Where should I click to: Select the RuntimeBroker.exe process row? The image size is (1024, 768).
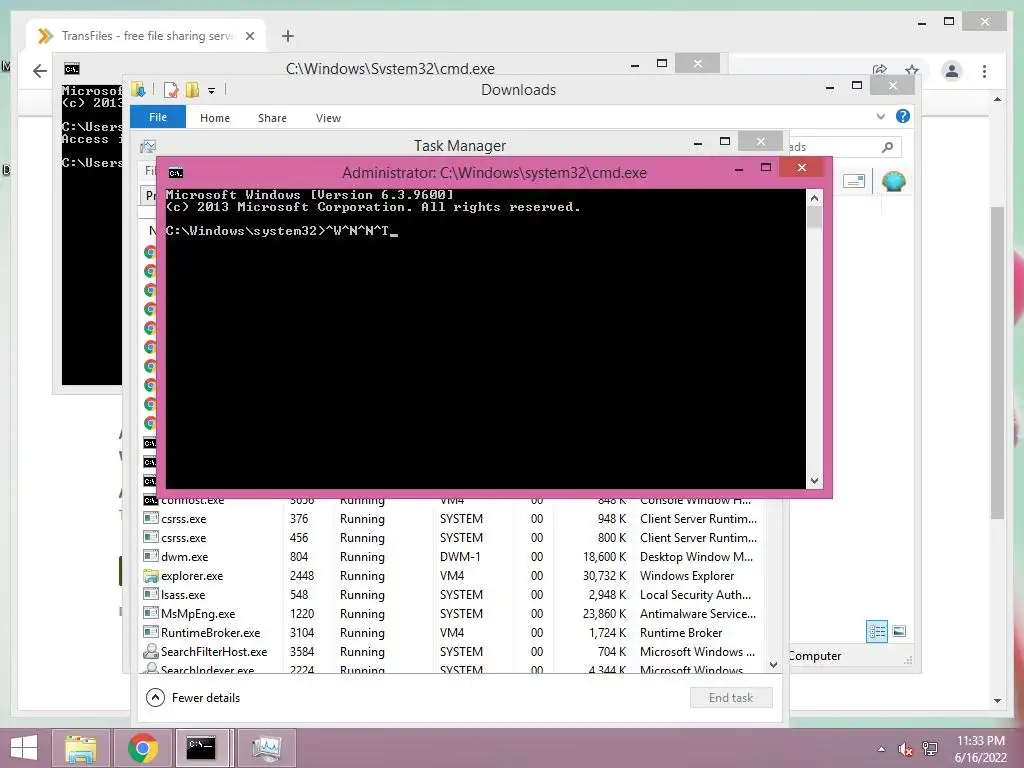tap(452, 633)
